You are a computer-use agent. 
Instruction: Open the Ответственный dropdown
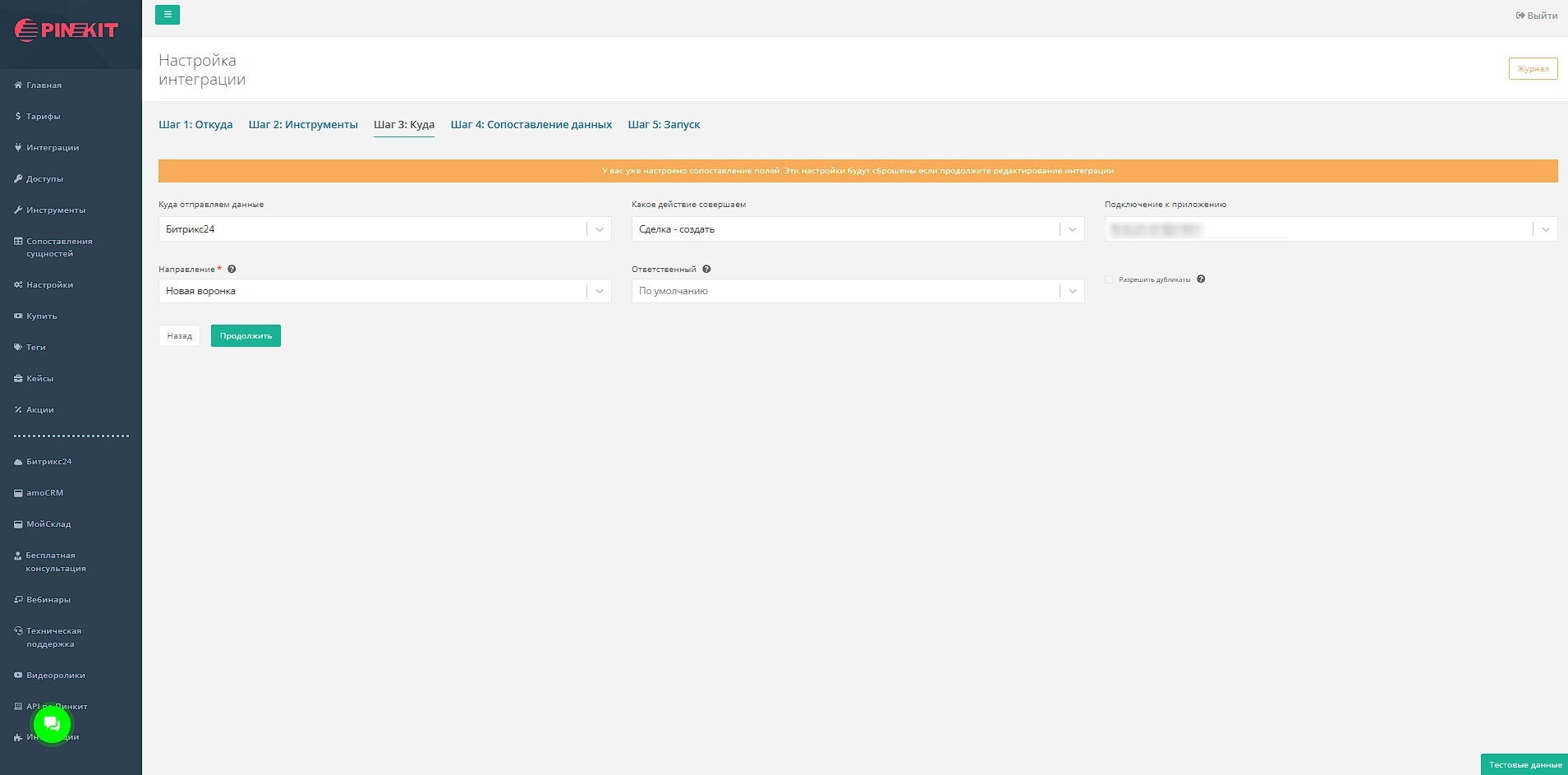[x=858, y=291]
